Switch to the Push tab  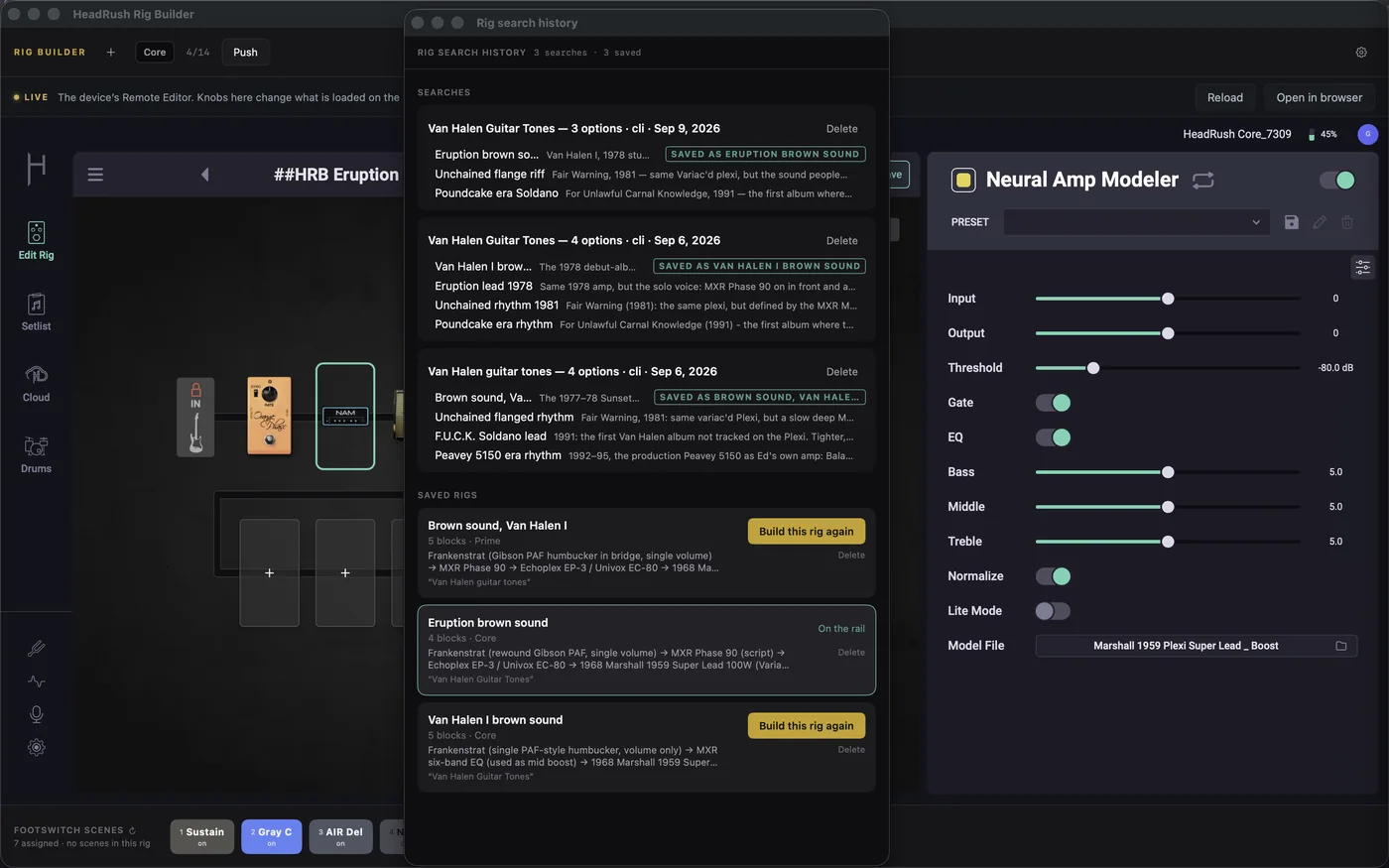246,53
